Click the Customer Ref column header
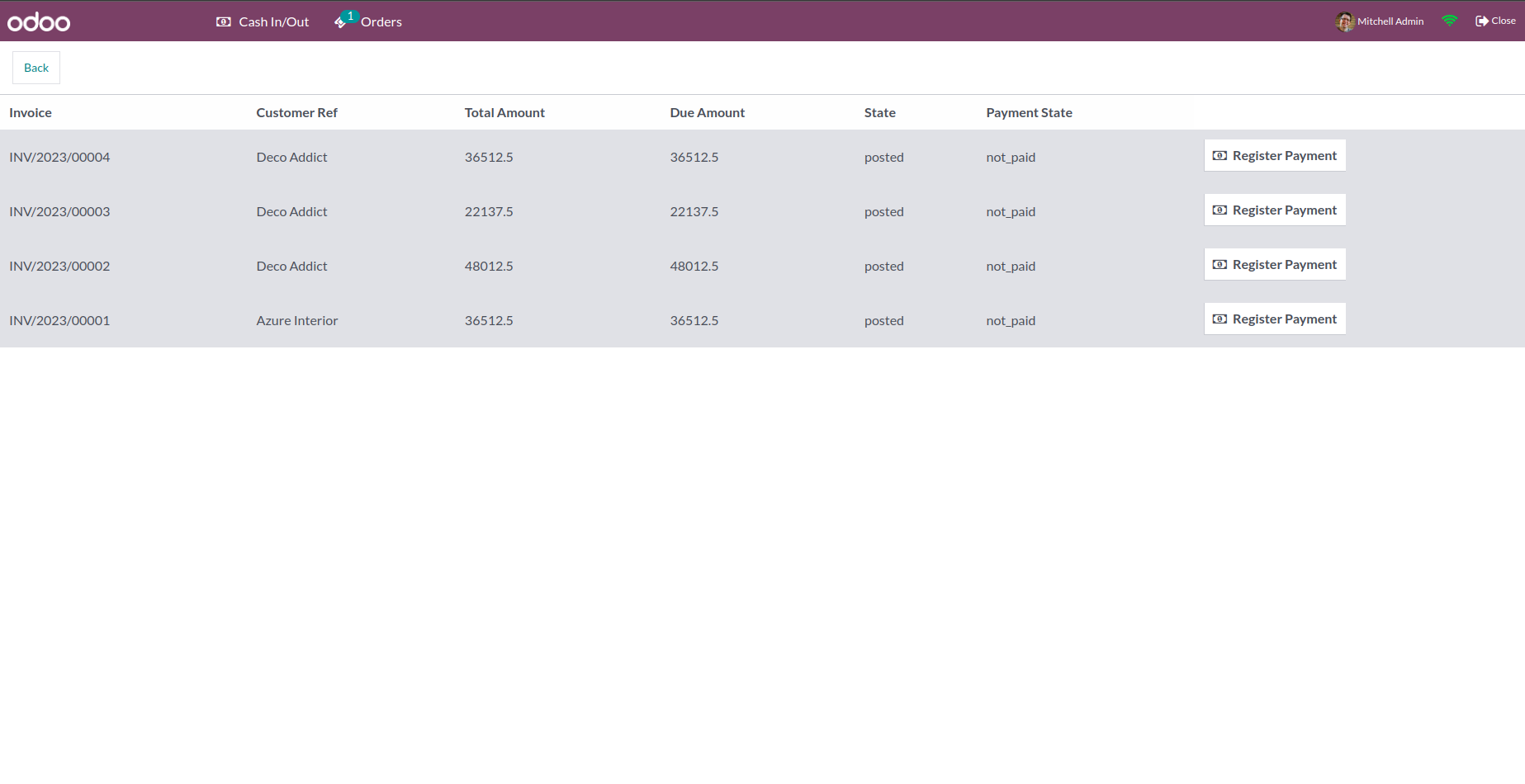Viewport: 1525px width, 784px height. tap(297, 112)
